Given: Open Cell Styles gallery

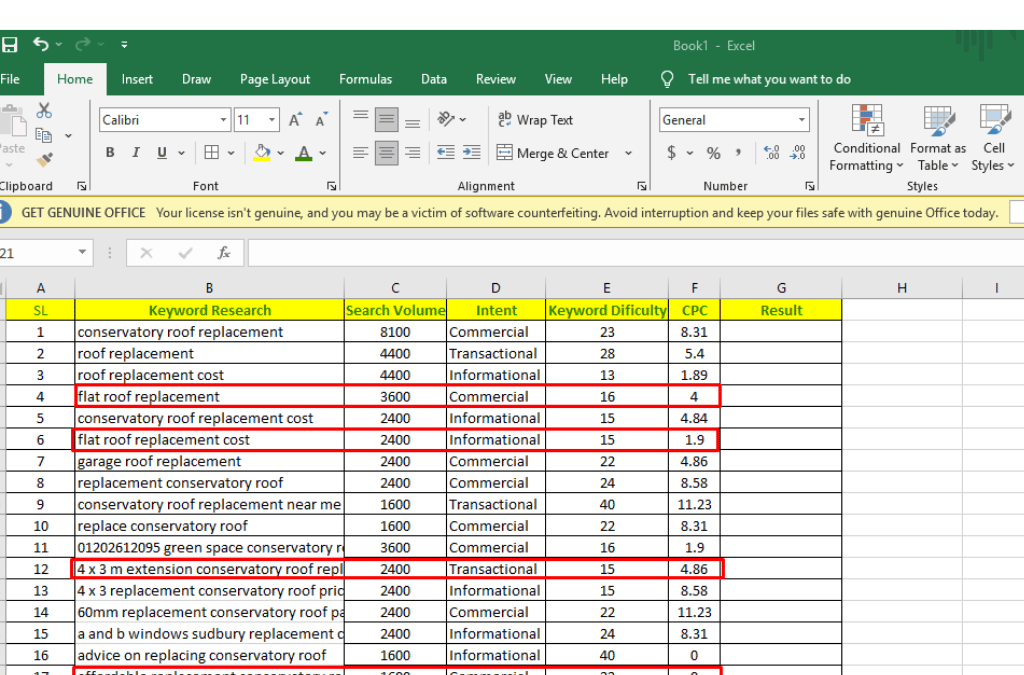Looking at the screenshot, I should pyautogui.click(x=993, y=139).
